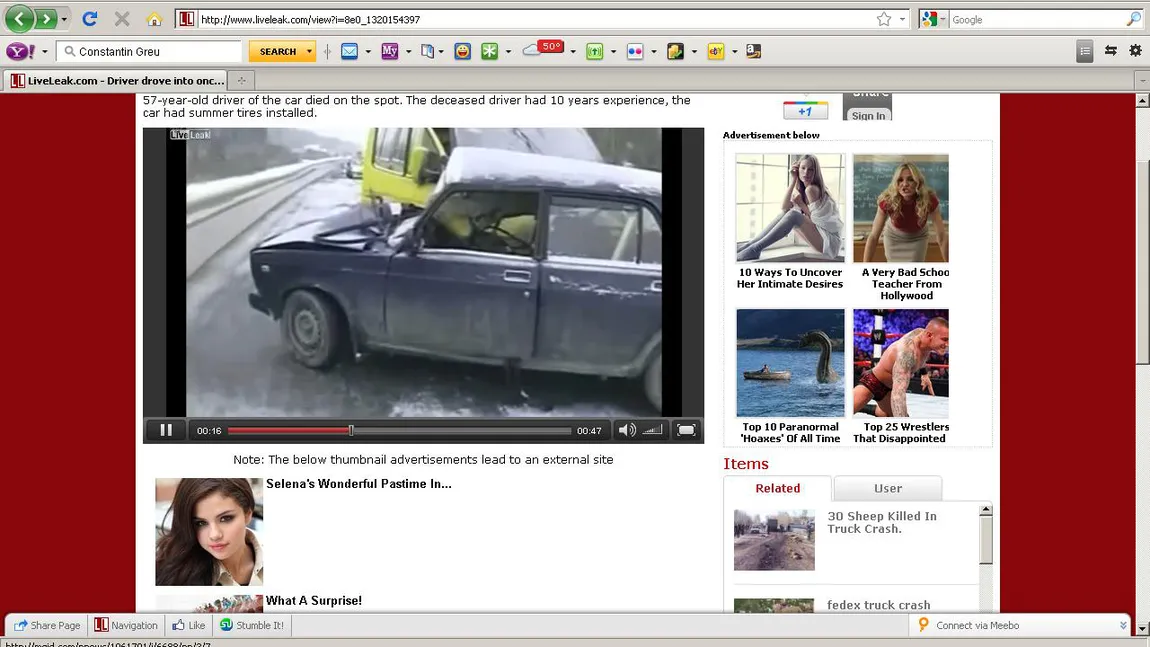Viewport: 1150px width, 647px height.
Task: Click the Like button
Action: [188, 625]
